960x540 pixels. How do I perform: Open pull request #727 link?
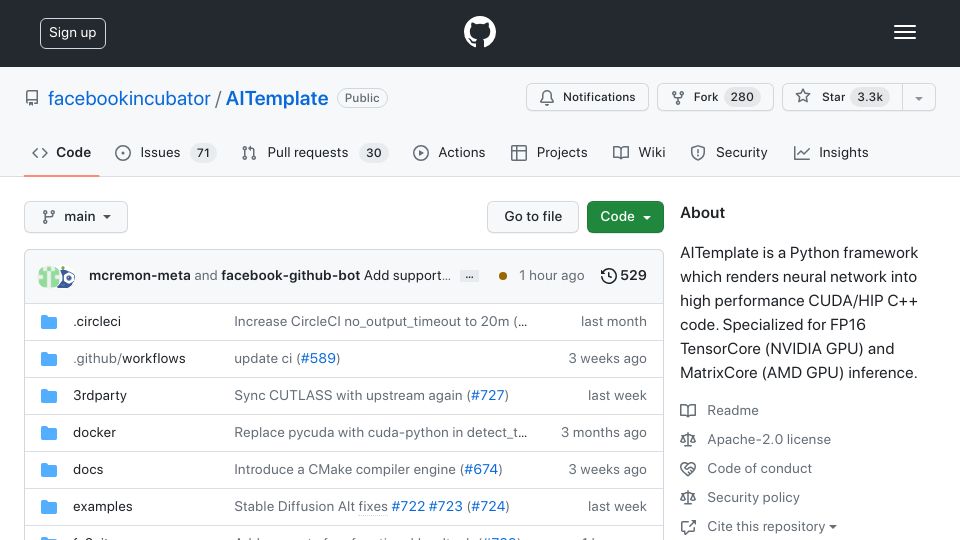tap(488, 396)
